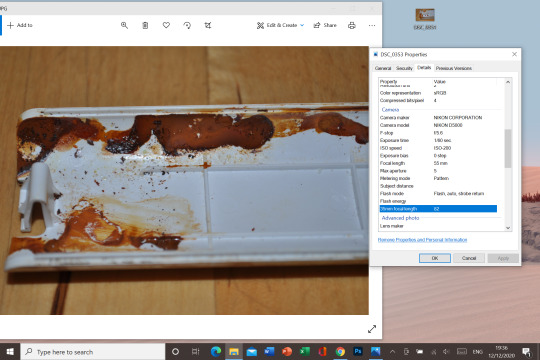
Task: Switch to the General tab in Properties
Action: tap(383, 68)
